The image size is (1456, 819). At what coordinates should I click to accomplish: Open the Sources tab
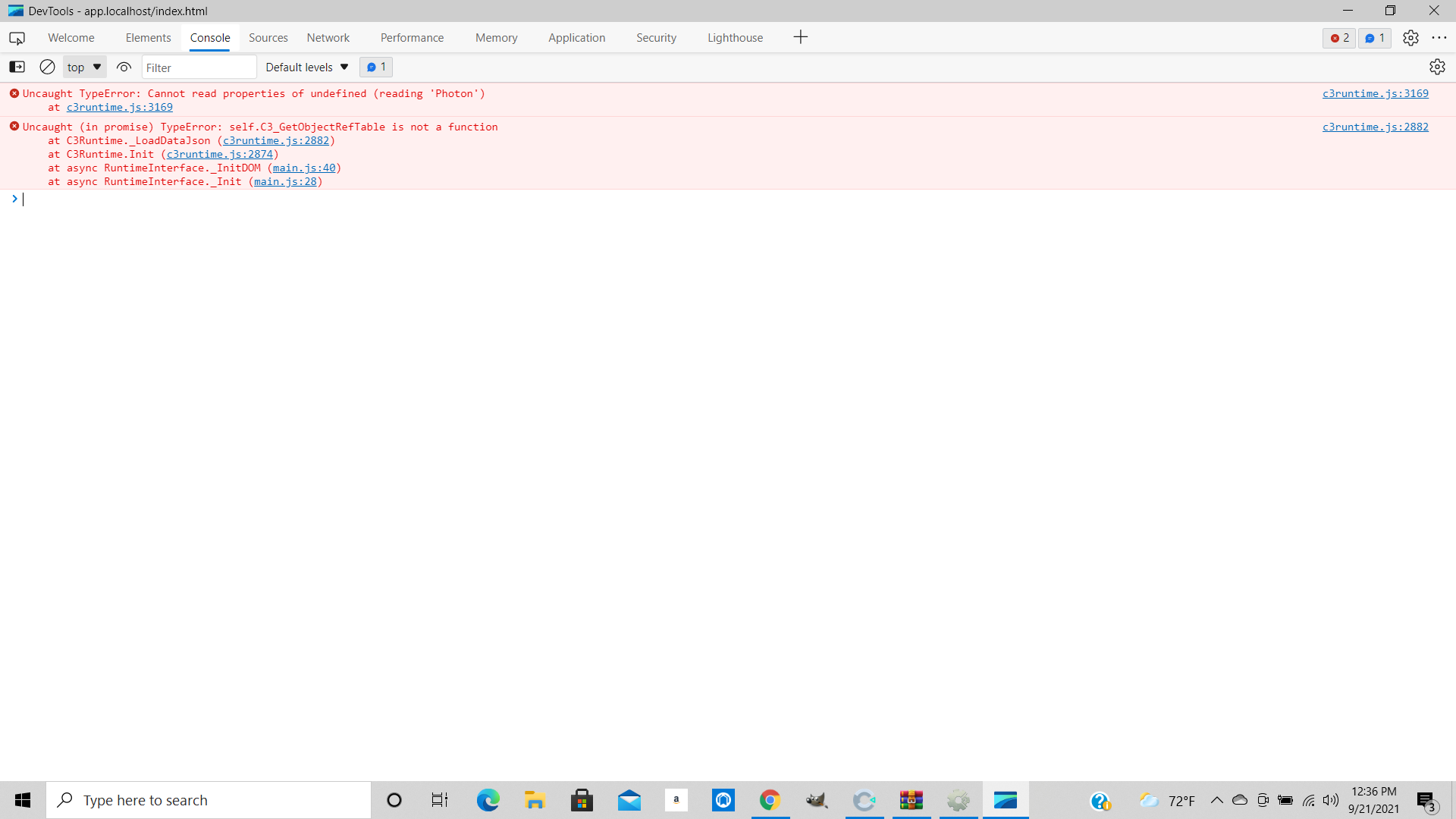tap(268, 38)
